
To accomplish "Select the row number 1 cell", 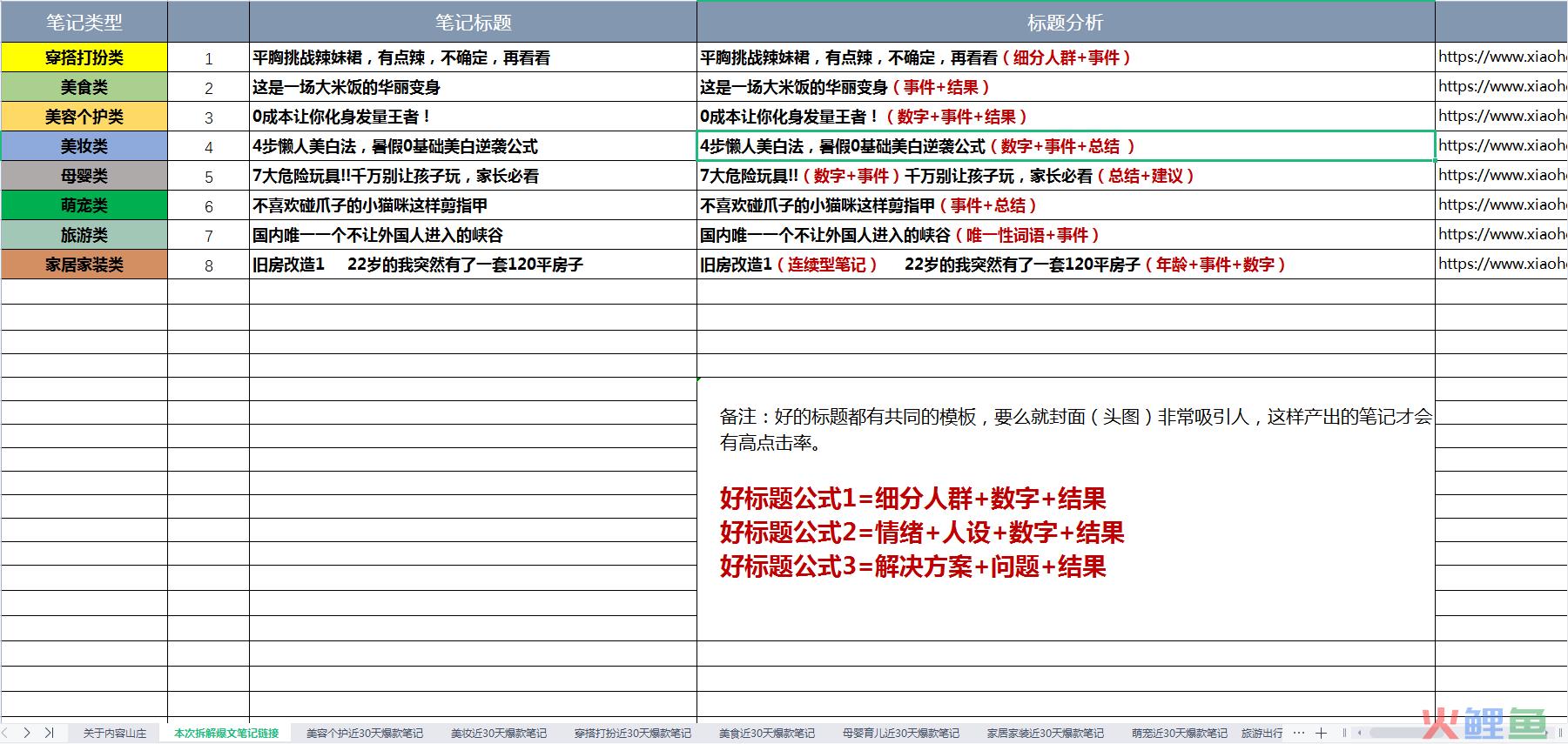I will tap(208, 57).
